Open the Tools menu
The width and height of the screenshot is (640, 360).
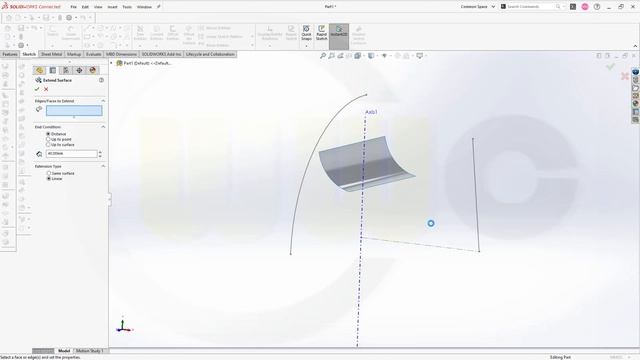(127, 7)
